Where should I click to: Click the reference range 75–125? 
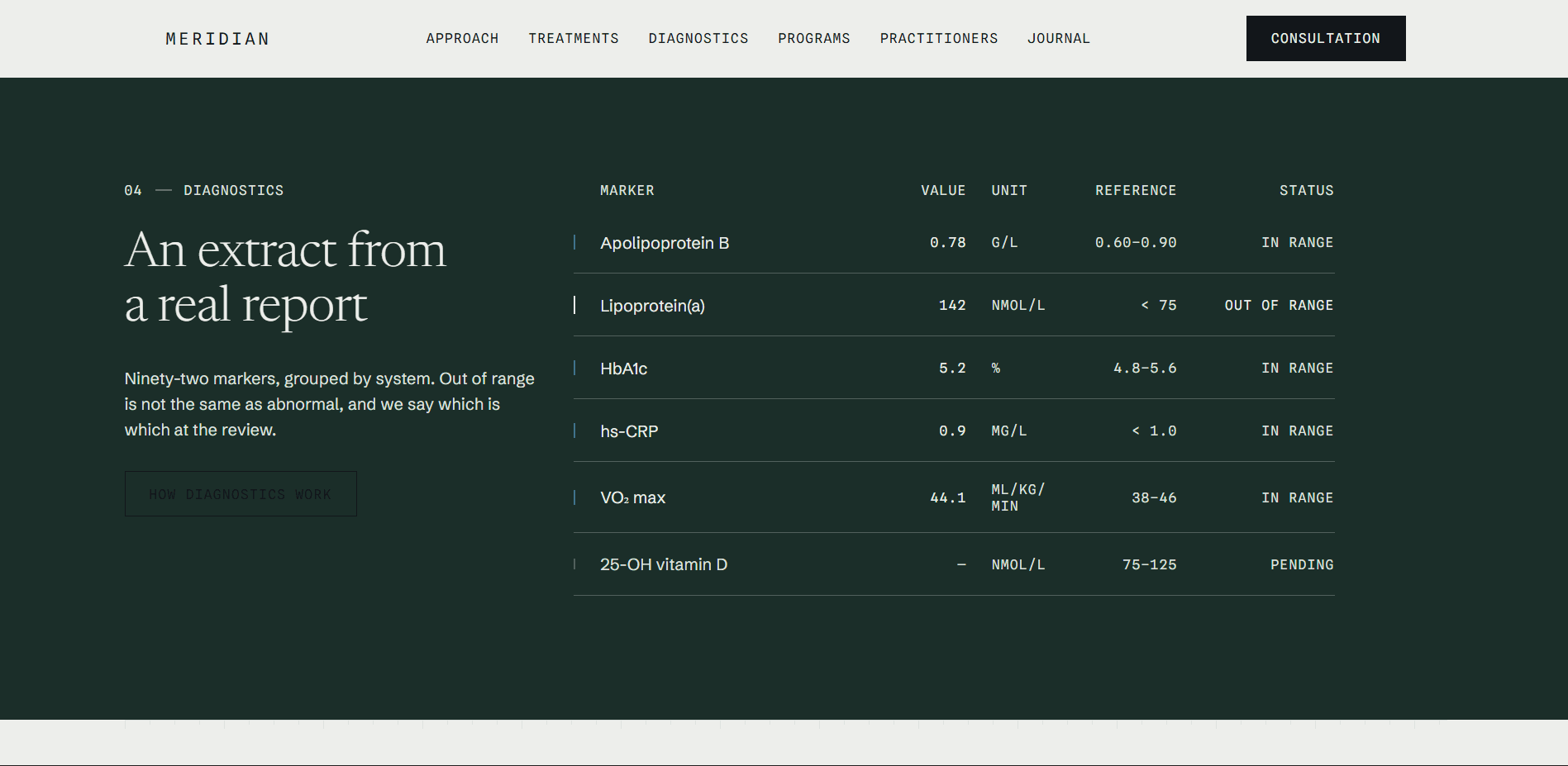1150,565
